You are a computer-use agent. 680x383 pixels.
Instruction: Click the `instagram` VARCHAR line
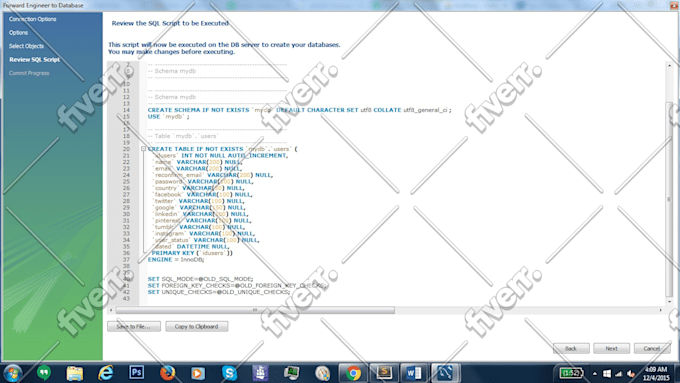[x=204, y=233]
